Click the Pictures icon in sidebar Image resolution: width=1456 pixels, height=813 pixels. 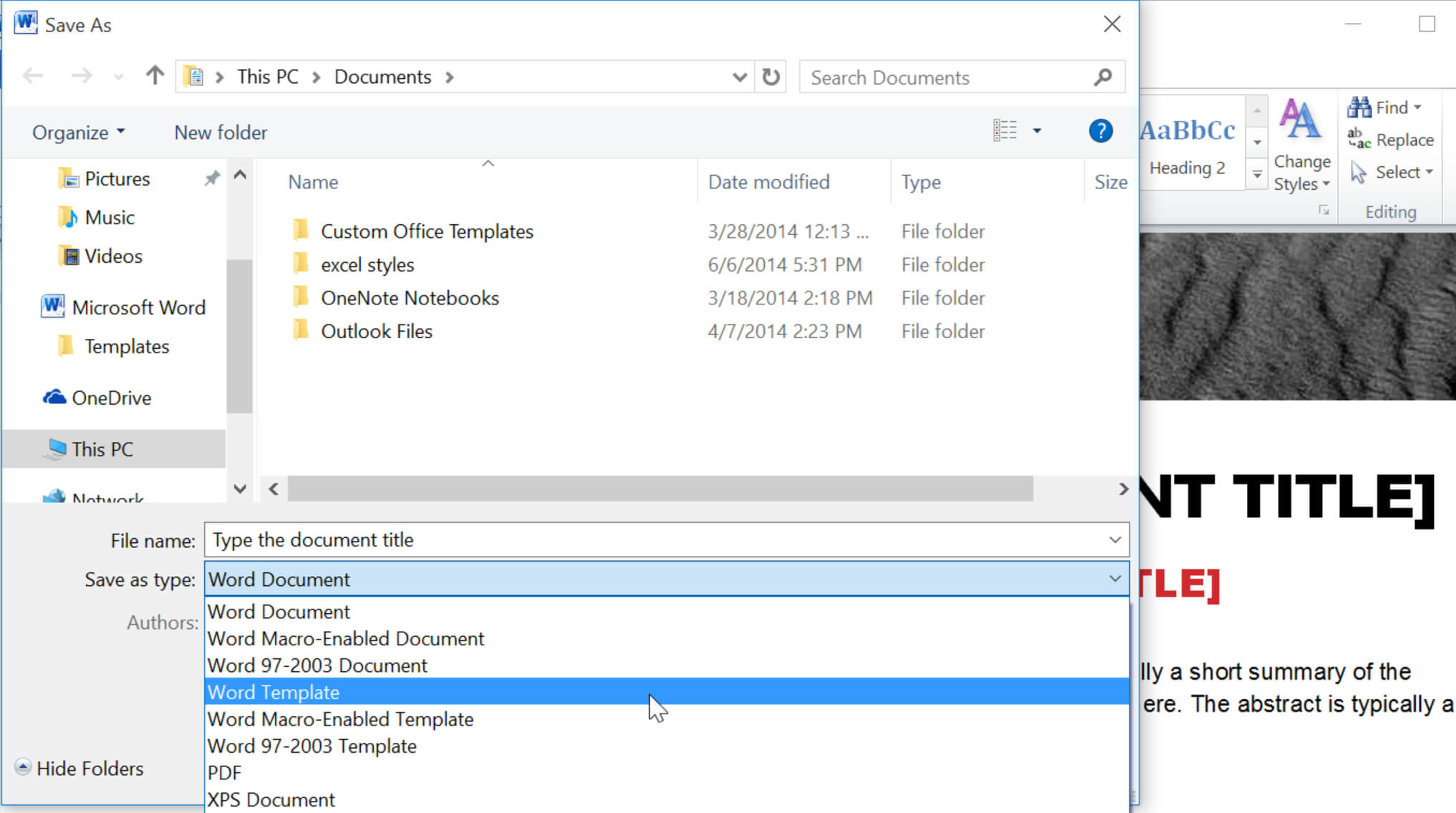(68, 178)
